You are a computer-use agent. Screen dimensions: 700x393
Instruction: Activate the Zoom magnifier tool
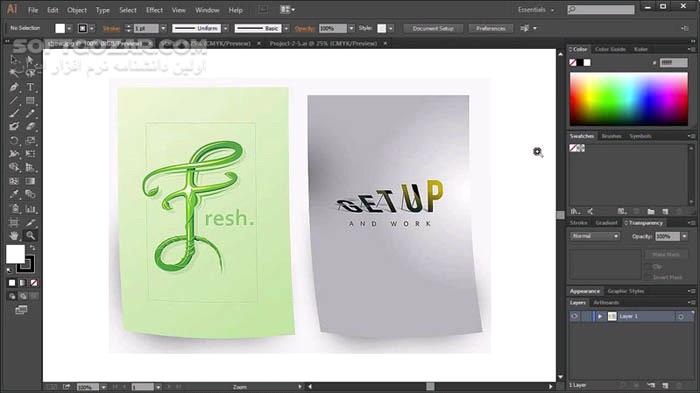(30, 235)
